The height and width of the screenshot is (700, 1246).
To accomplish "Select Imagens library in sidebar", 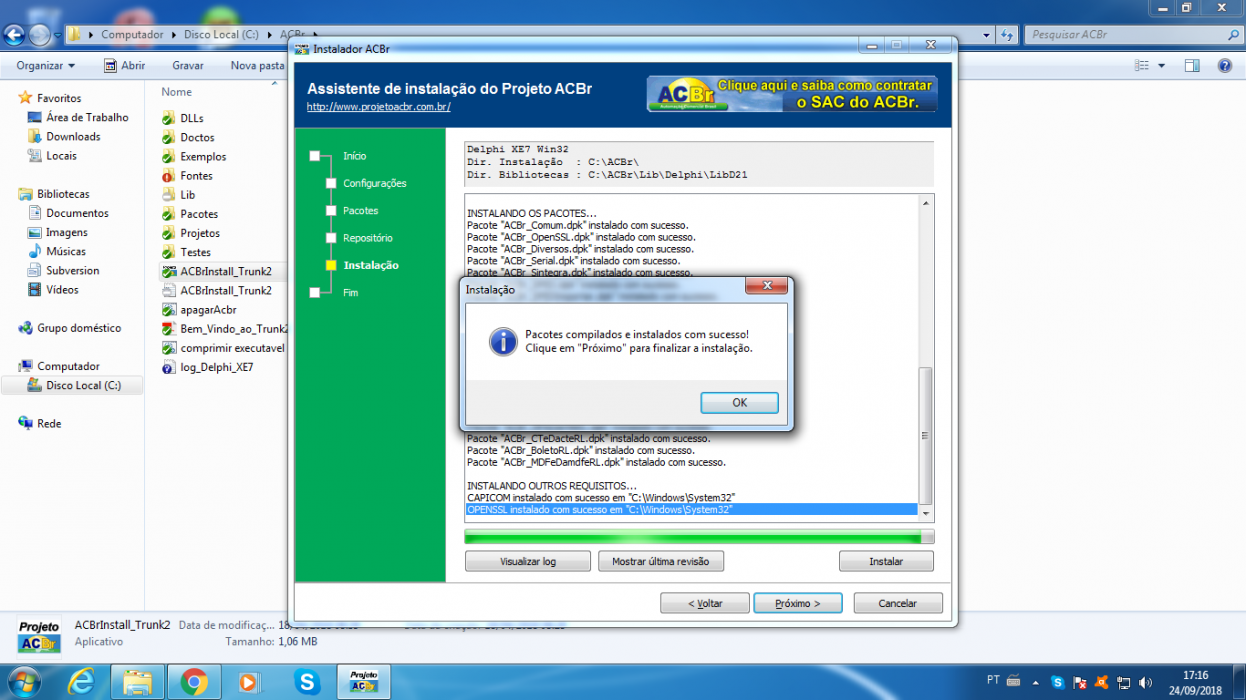I will 66,232.
